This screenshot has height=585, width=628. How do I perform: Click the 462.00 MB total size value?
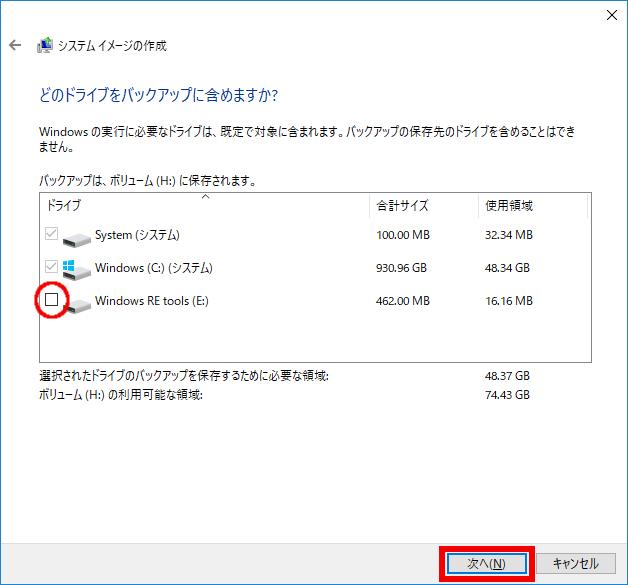point(403,301)
